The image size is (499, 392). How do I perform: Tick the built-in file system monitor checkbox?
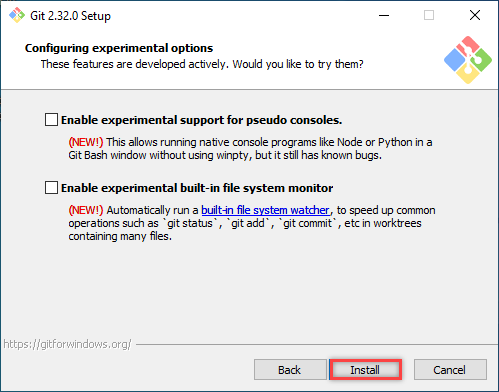point(51,188)
